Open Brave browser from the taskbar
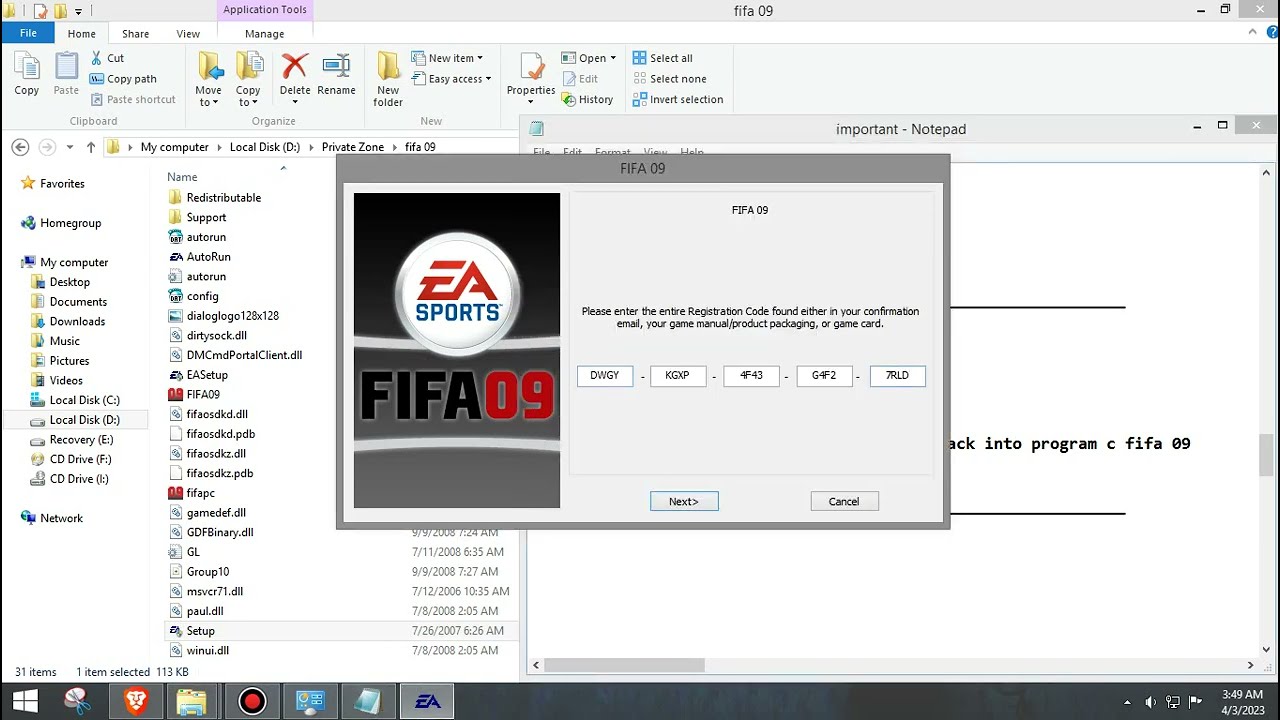This screenshot has width=1280, height=720. (x=136, y=701)
